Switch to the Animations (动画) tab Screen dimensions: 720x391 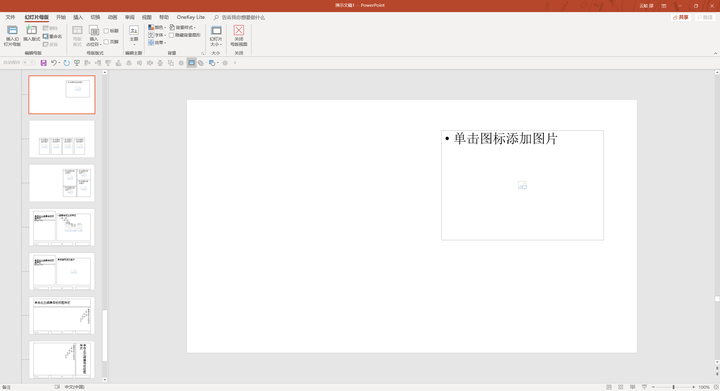pos(112,17)
